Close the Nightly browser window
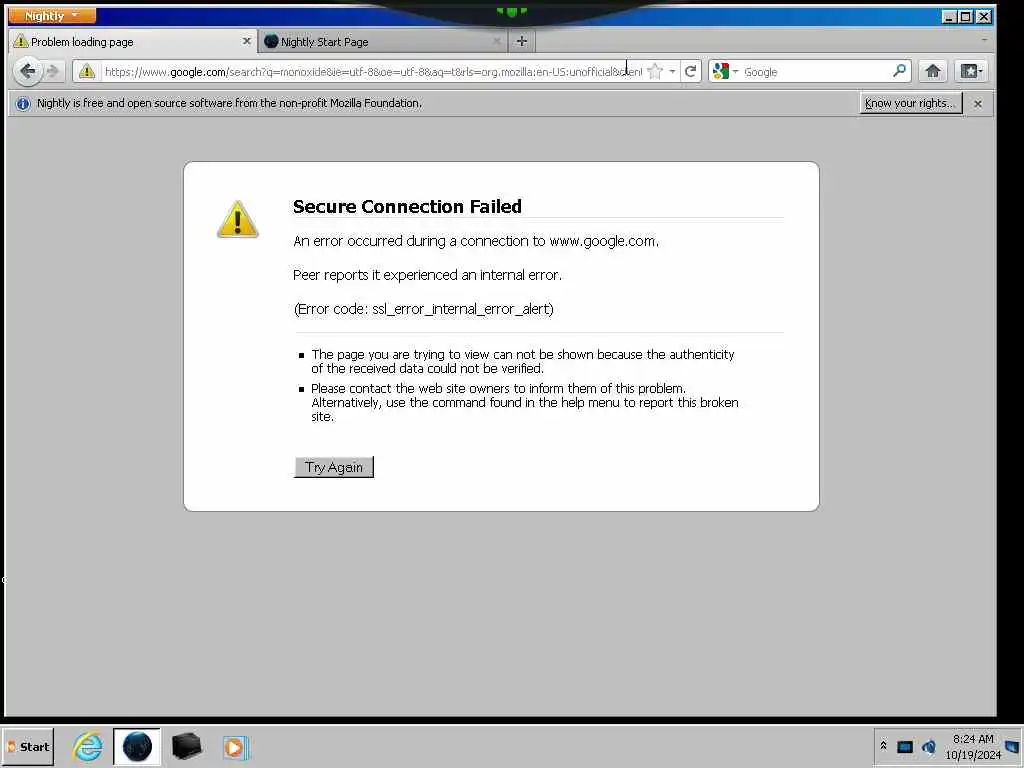Image resolution: width=1024 pixels, height=768 pixels. click(983, 16)
